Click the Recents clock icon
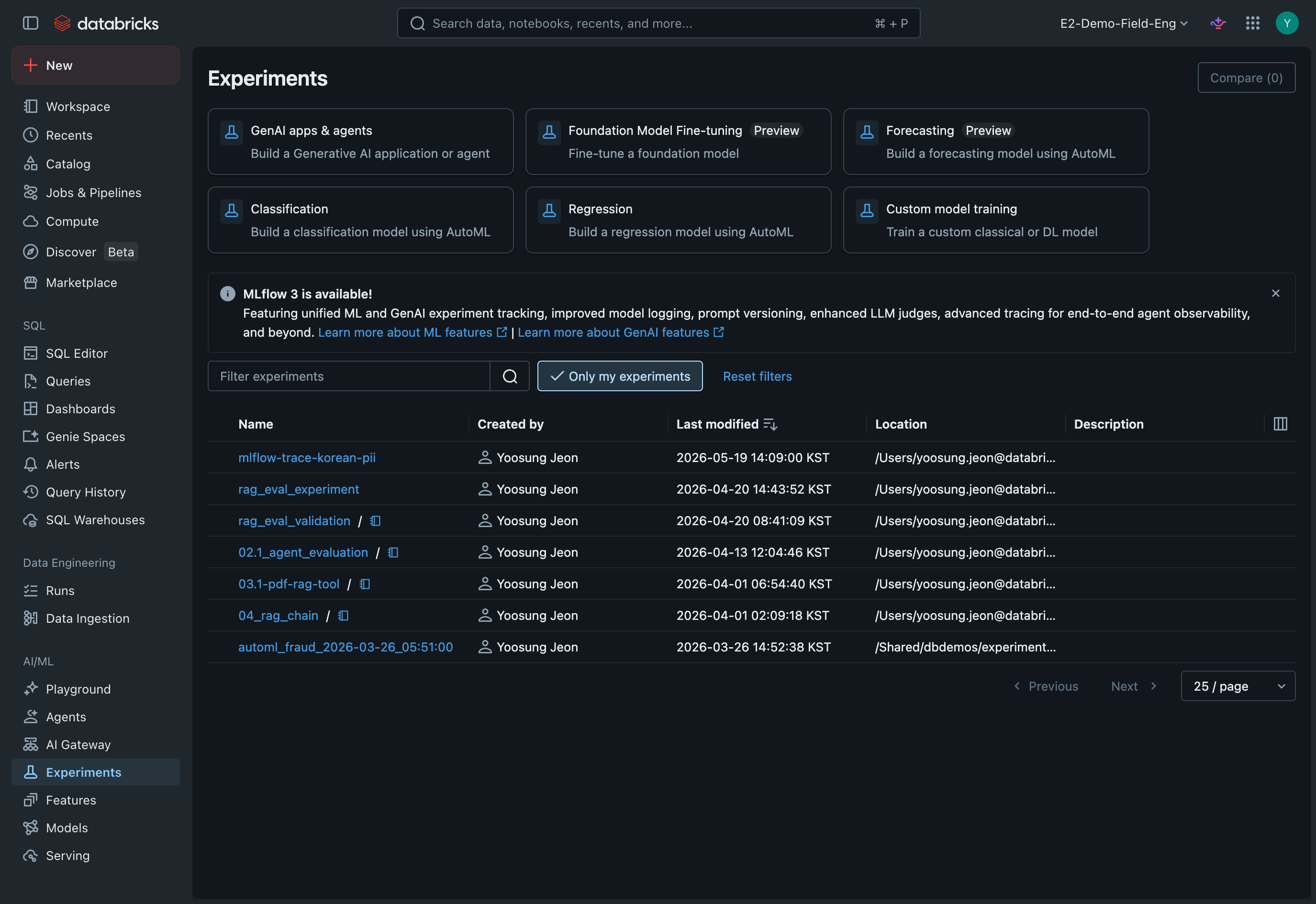The width and height of the screenshot is (1316, 904). [31, 135]
